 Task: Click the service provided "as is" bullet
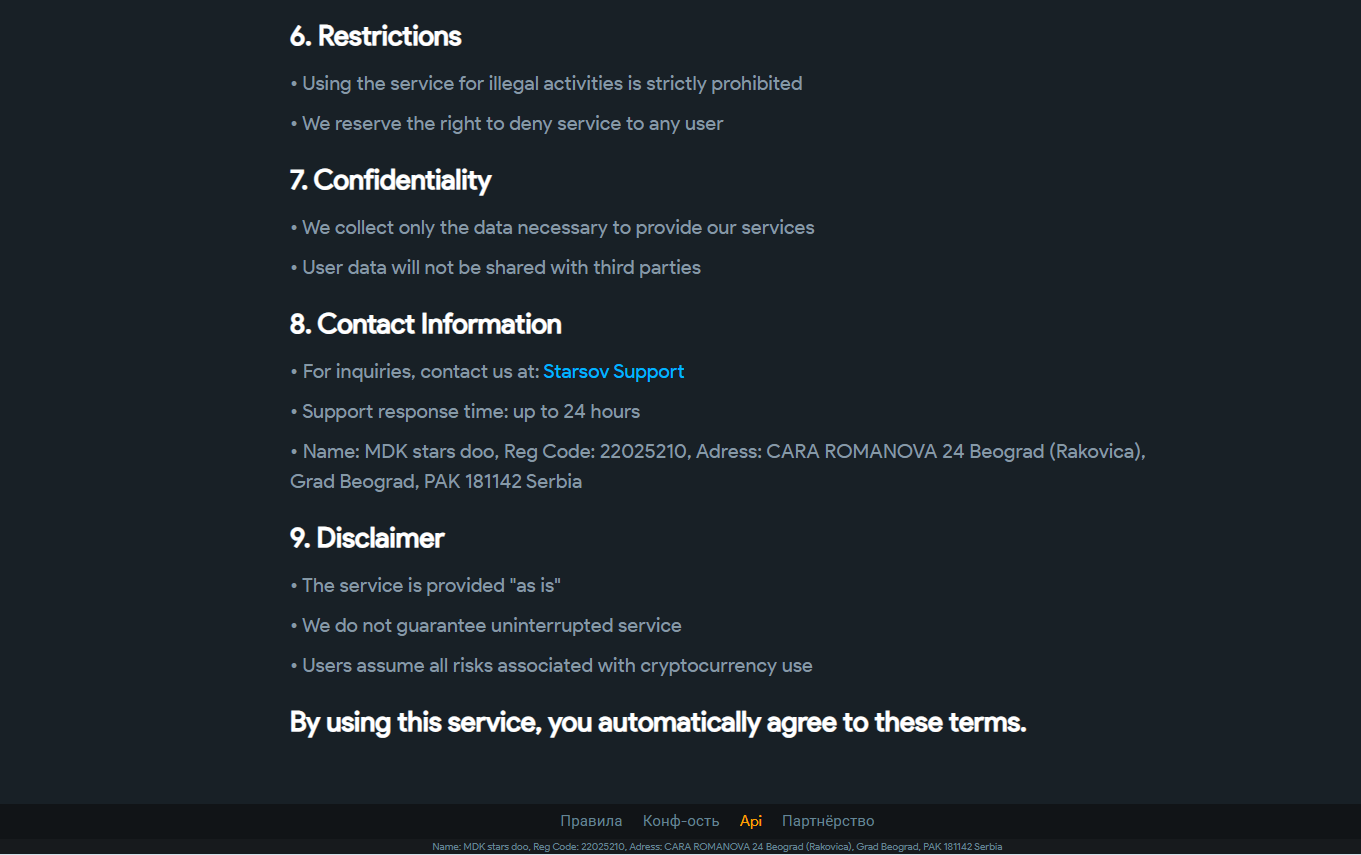coord(426,586)
